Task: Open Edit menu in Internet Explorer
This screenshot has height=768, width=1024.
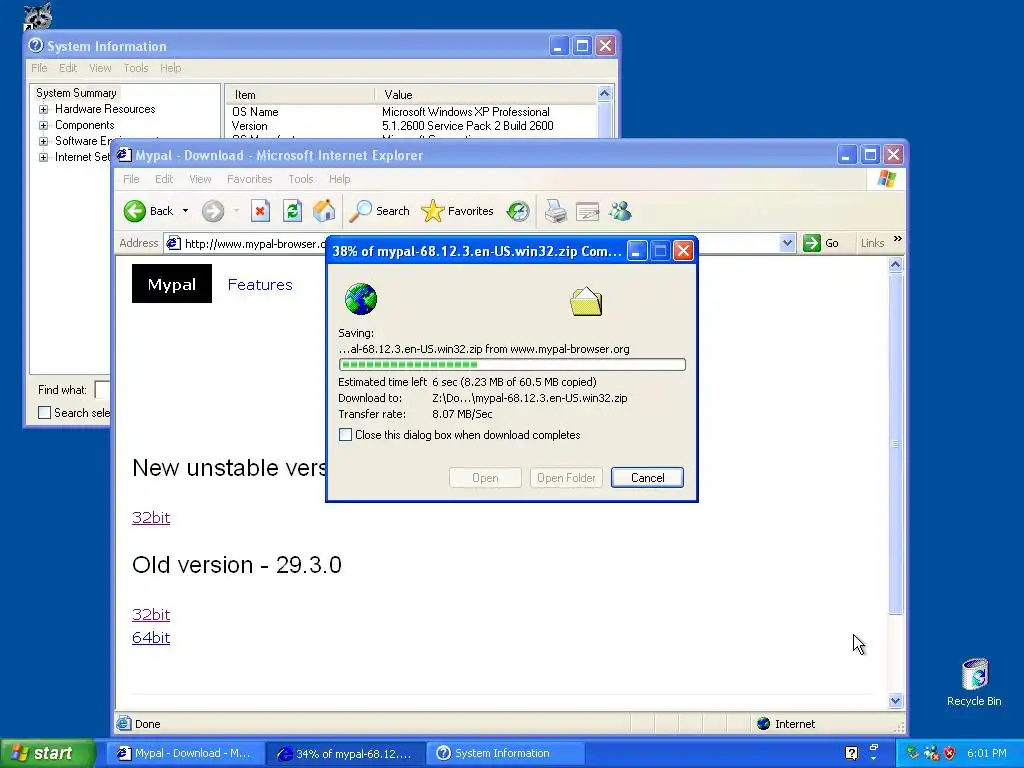Action: point(164,179)
